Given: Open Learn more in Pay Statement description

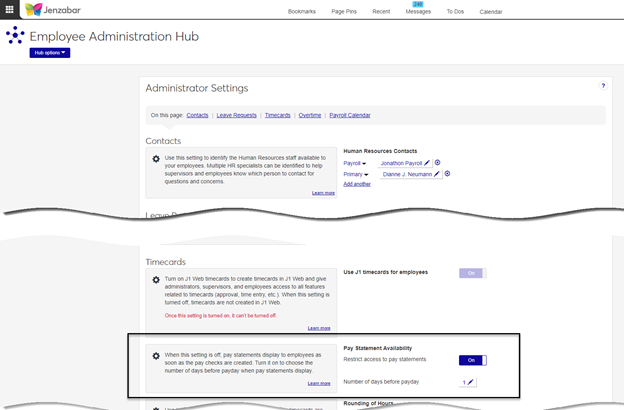Looking at the screenshot, I should click(x=319, y=383).
